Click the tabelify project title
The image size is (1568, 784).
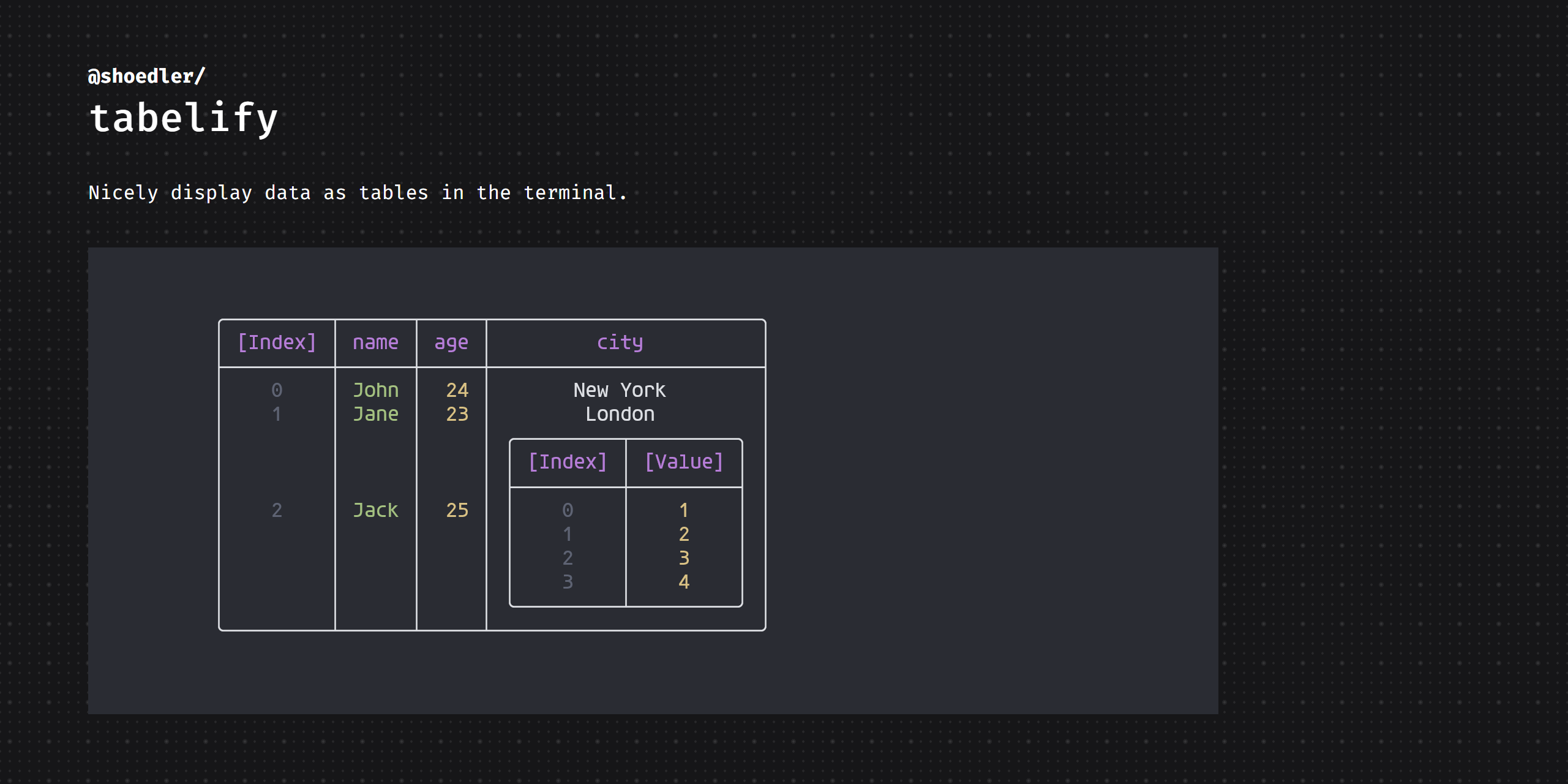(x=183, y=118)
